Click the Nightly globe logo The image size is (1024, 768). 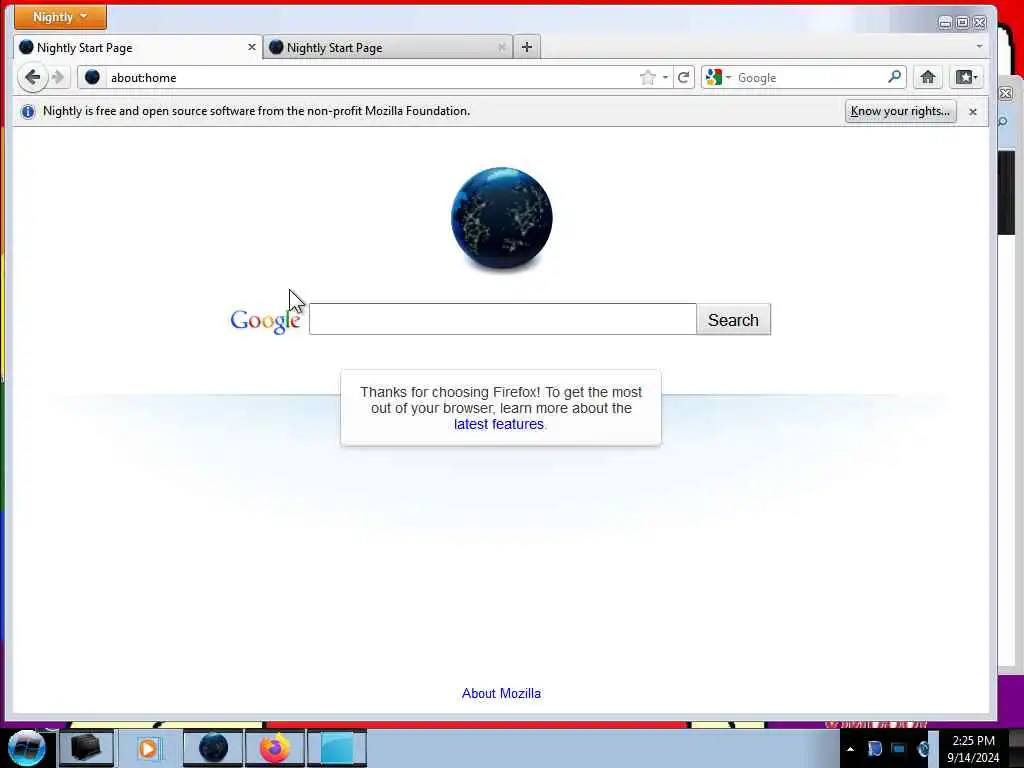[x=502, y=219]
